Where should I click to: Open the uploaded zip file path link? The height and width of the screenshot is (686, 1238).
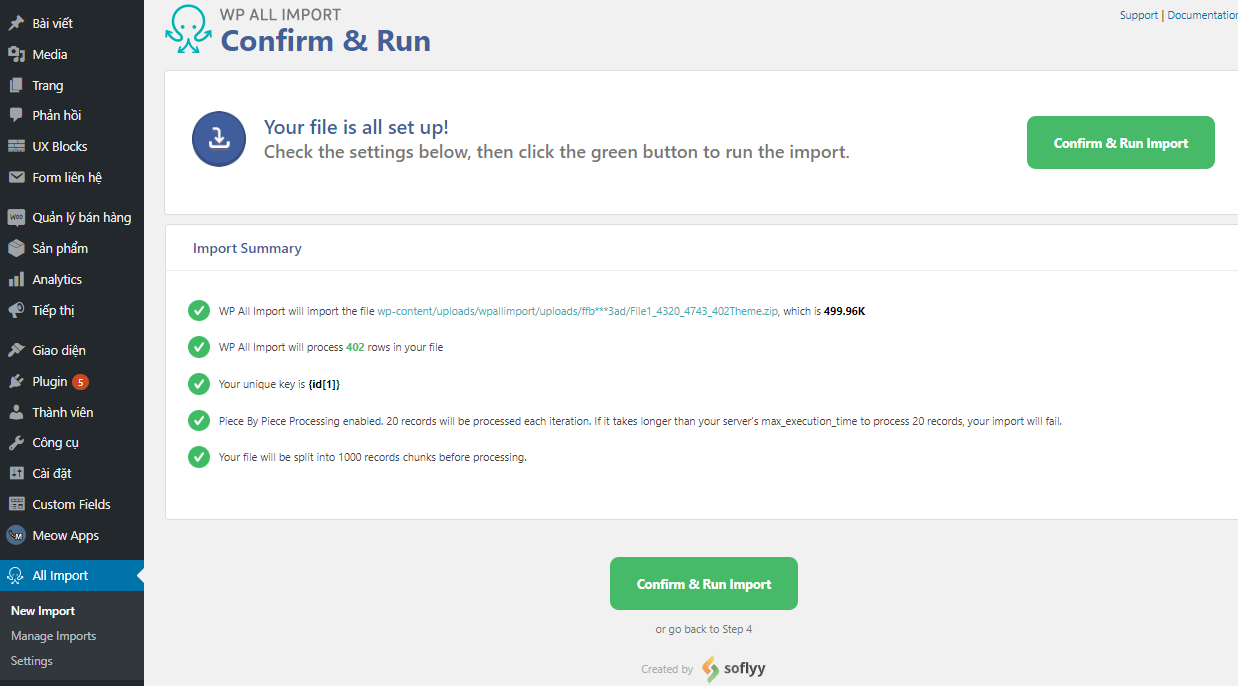577,311
